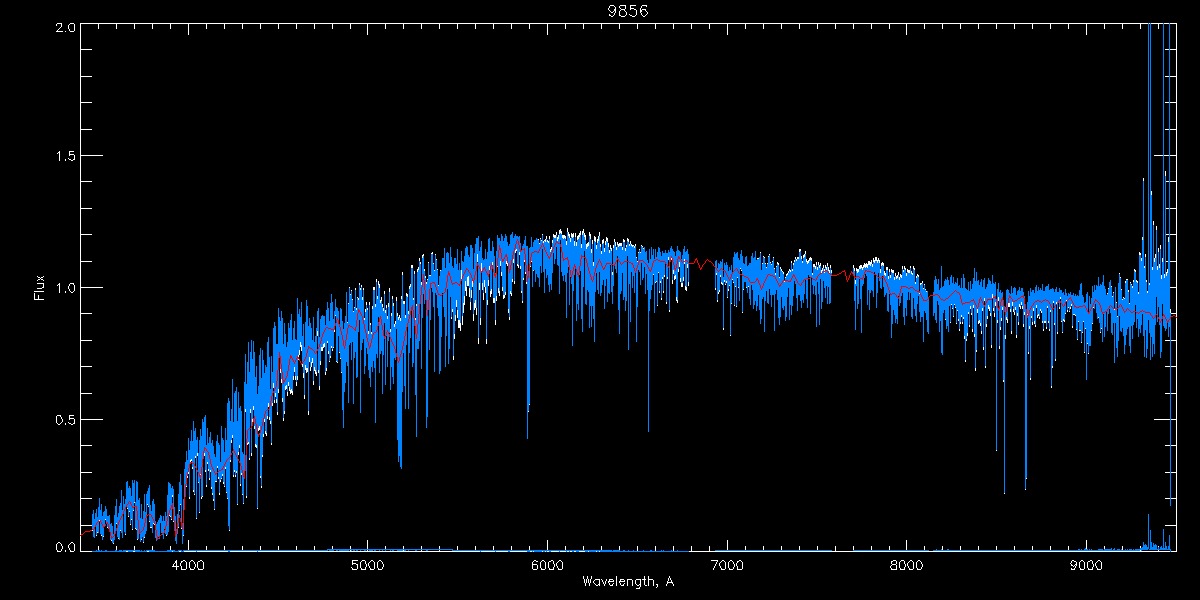Click the red model line in the 7600 gap
Viewport: 1200px width, 600px height.
point(845,273)
